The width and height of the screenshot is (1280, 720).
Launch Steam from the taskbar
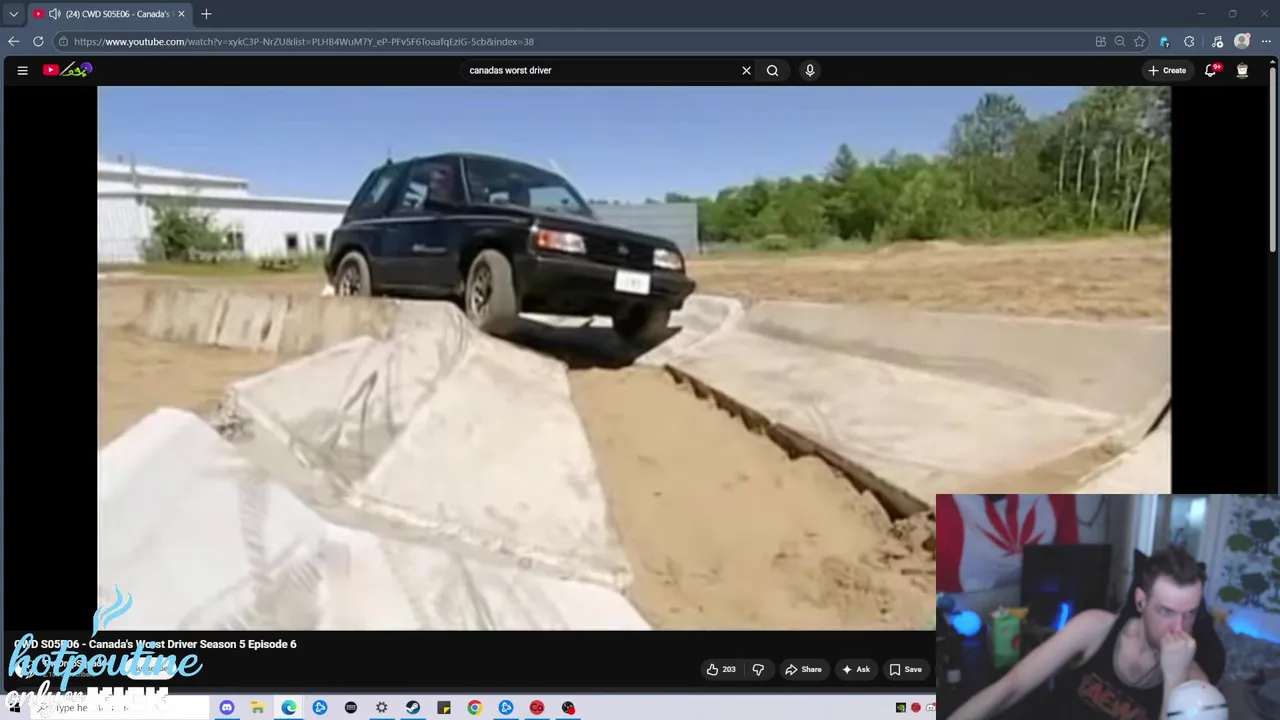[412, 708]
